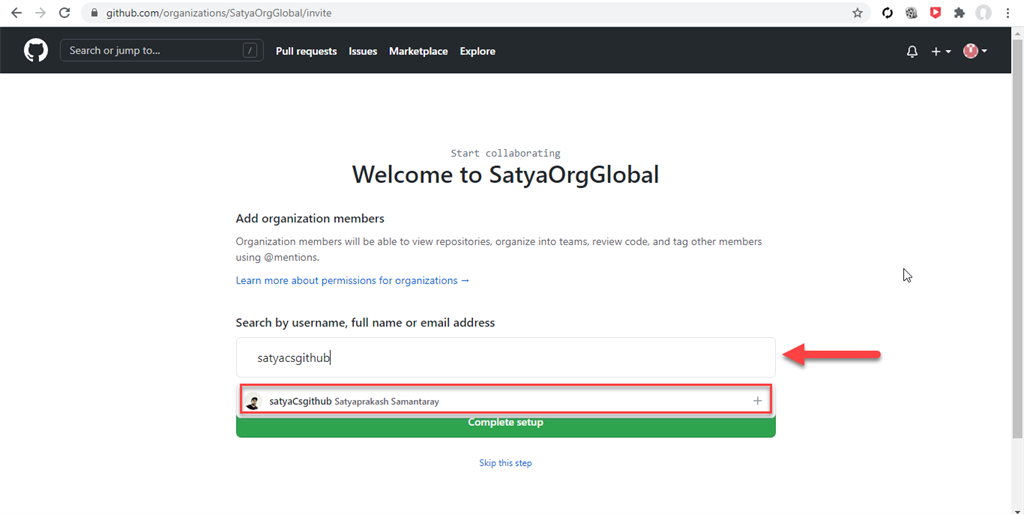Click the red shield extension icon
Screen dimensions: 1024x514
935,12
